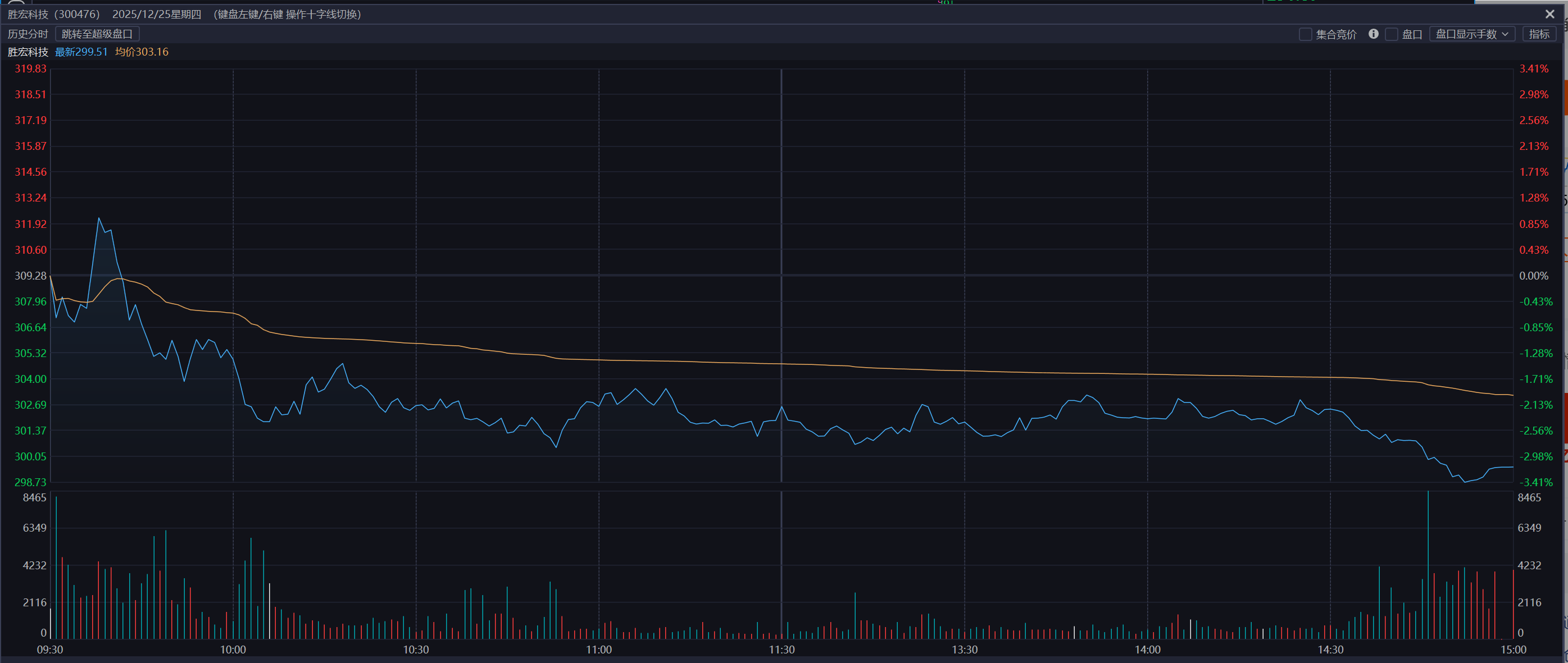Click the 319.83 top price axis label
This screenshot has height=663, width=1568.
click(30, 68)
